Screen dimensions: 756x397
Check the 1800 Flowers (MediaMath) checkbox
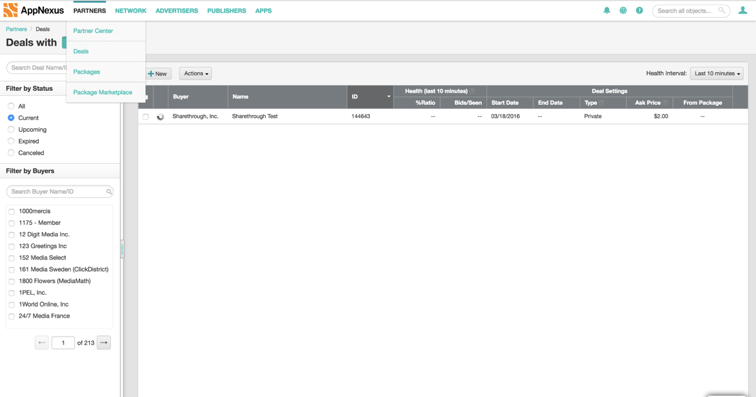coord(12,281)
